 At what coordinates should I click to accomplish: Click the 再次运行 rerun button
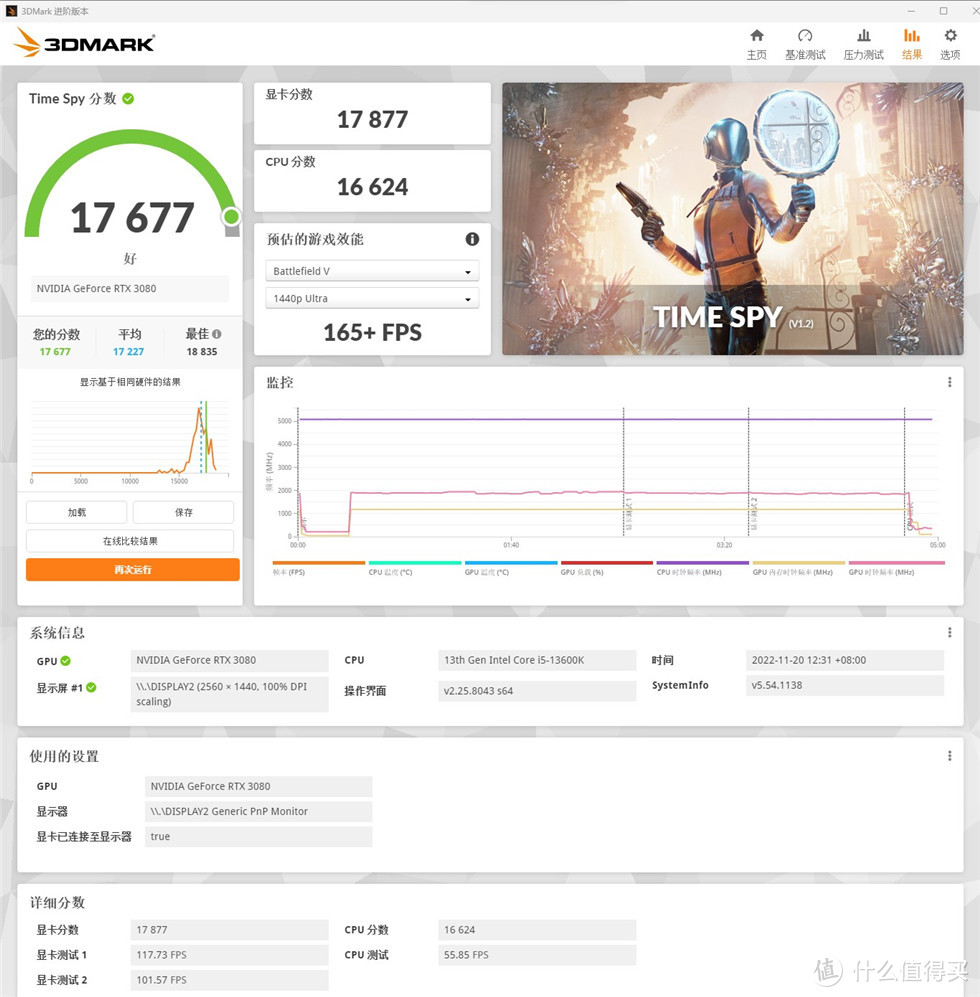point(130,569)
